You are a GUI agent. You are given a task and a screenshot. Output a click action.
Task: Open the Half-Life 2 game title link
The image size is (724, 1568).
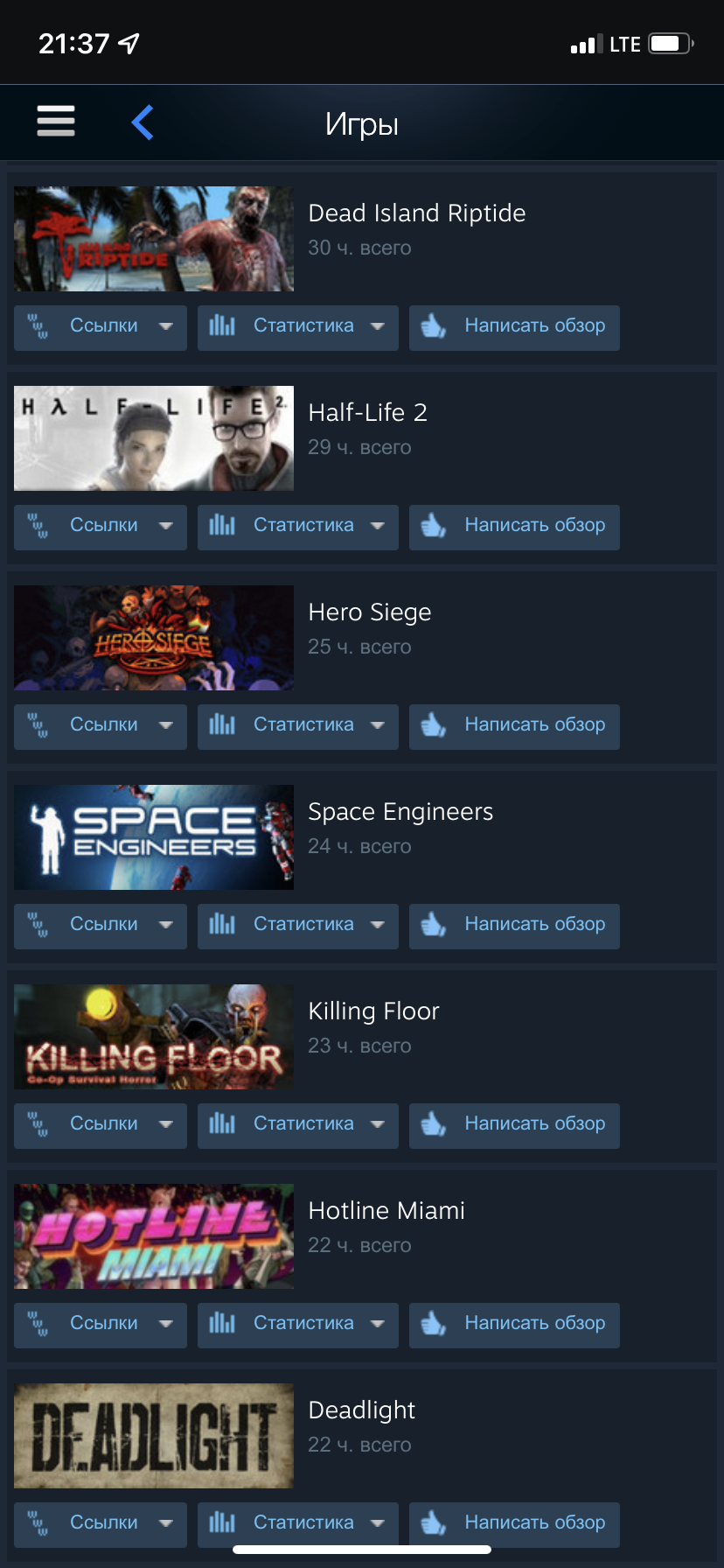(x=368, y=412)
